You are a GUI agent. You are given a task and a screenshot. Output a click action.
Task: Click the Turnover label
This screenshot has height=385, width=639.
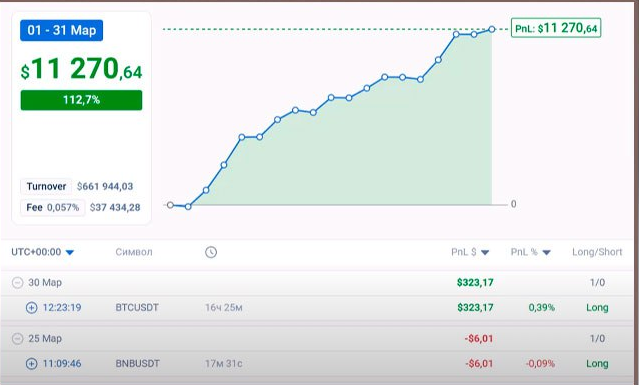pos(46,187)
